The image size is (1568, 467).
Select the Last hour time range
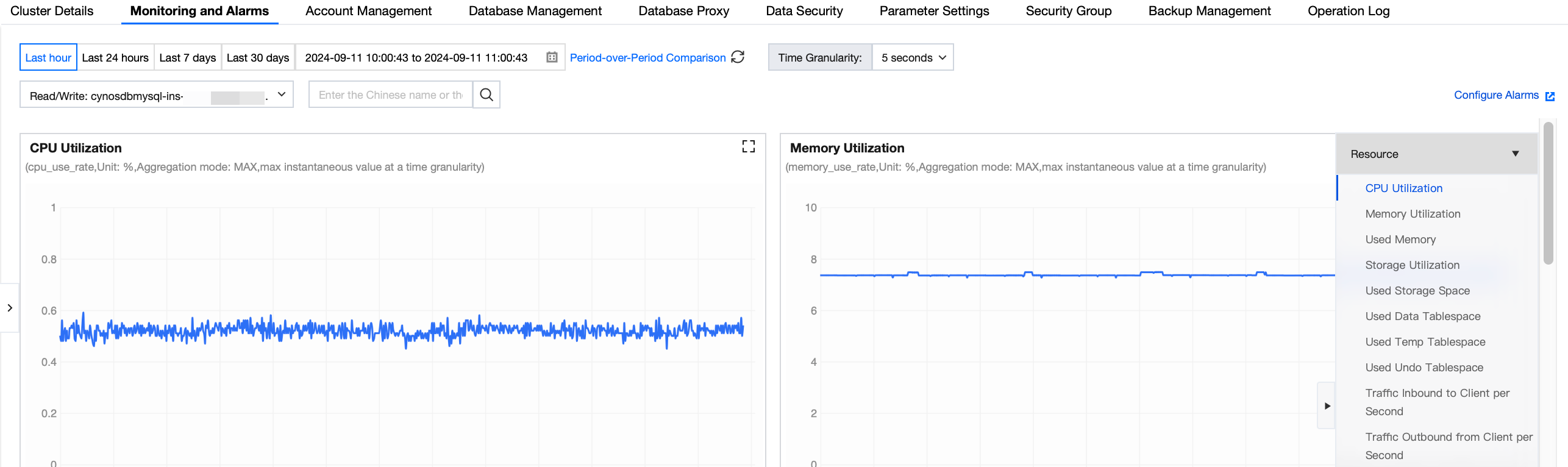pyautogui.click(x=48, y=57)
